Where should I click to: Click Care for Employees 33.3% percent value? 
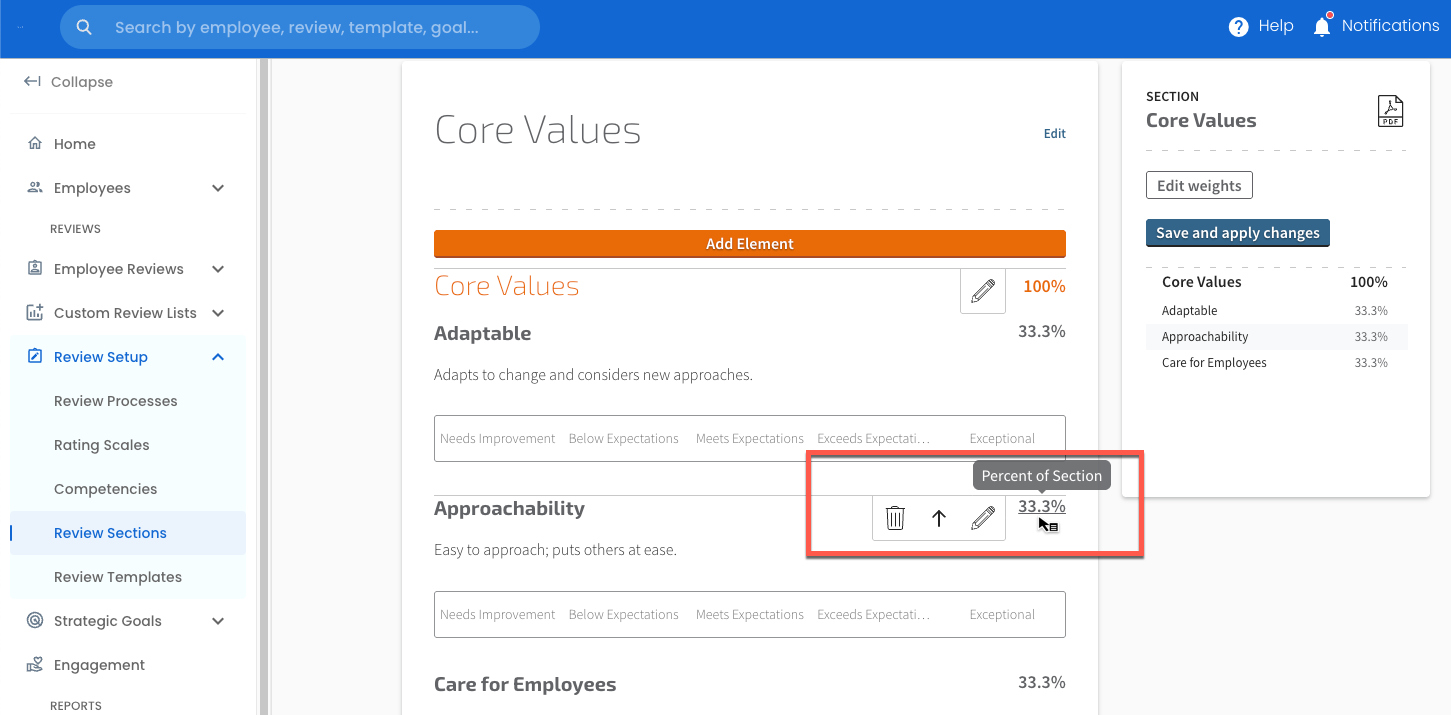coord(1041,682)
